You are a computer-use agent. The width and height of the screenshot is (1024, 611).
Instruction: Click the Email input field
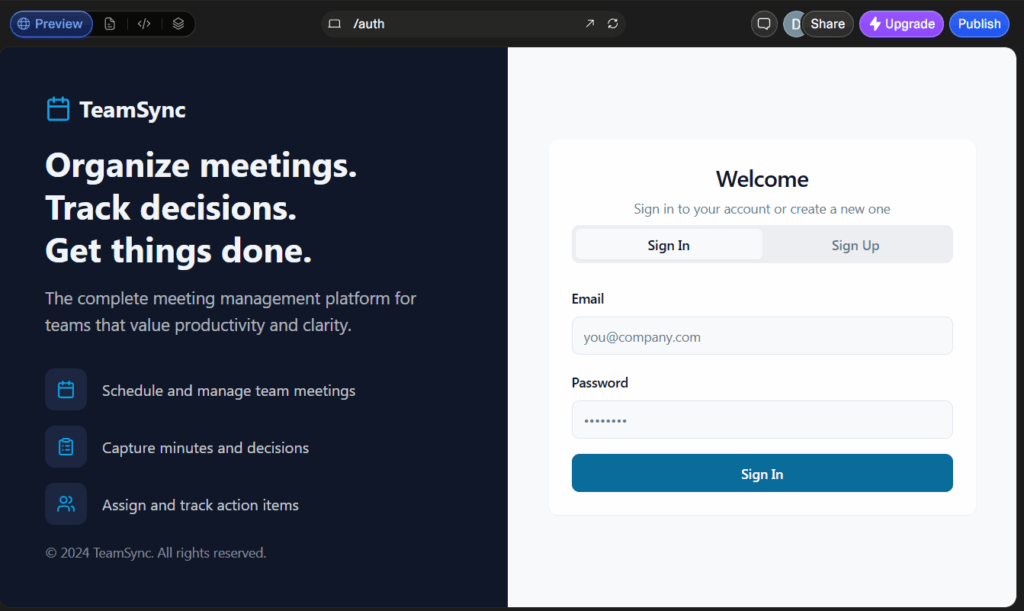pyautogui.click(x=762, y=336)
